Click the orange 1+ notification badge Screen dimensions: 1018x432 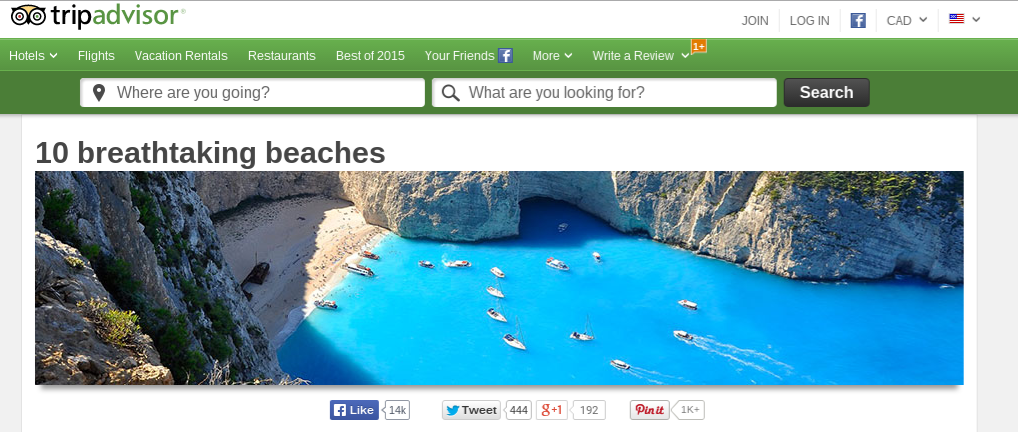[699, 47]
